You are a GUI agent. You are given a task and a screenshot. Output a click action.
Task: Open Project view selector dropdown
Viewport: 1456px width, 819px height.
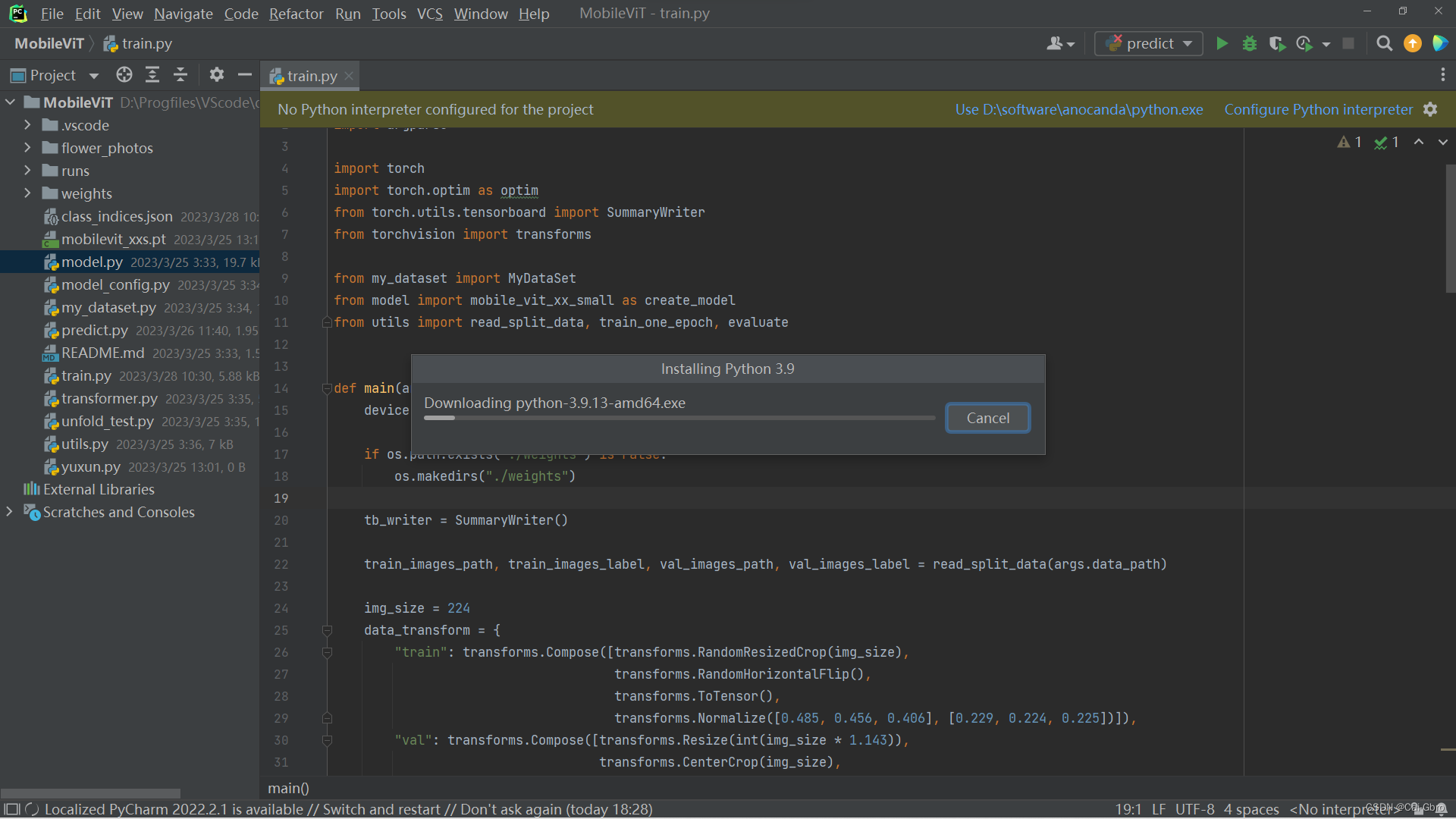(x=94, y=75)
